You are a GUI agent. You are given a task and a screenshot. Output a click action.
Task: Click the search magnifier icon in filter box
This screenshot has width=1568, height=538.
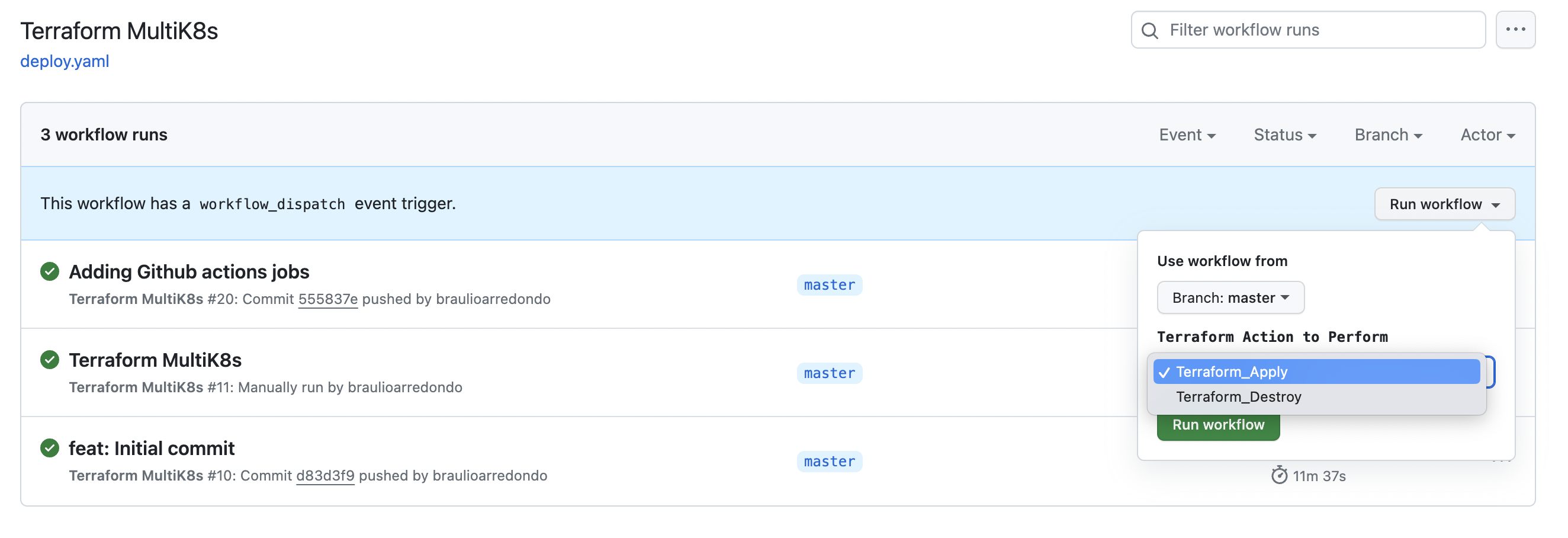click(x=1149, y=30)
